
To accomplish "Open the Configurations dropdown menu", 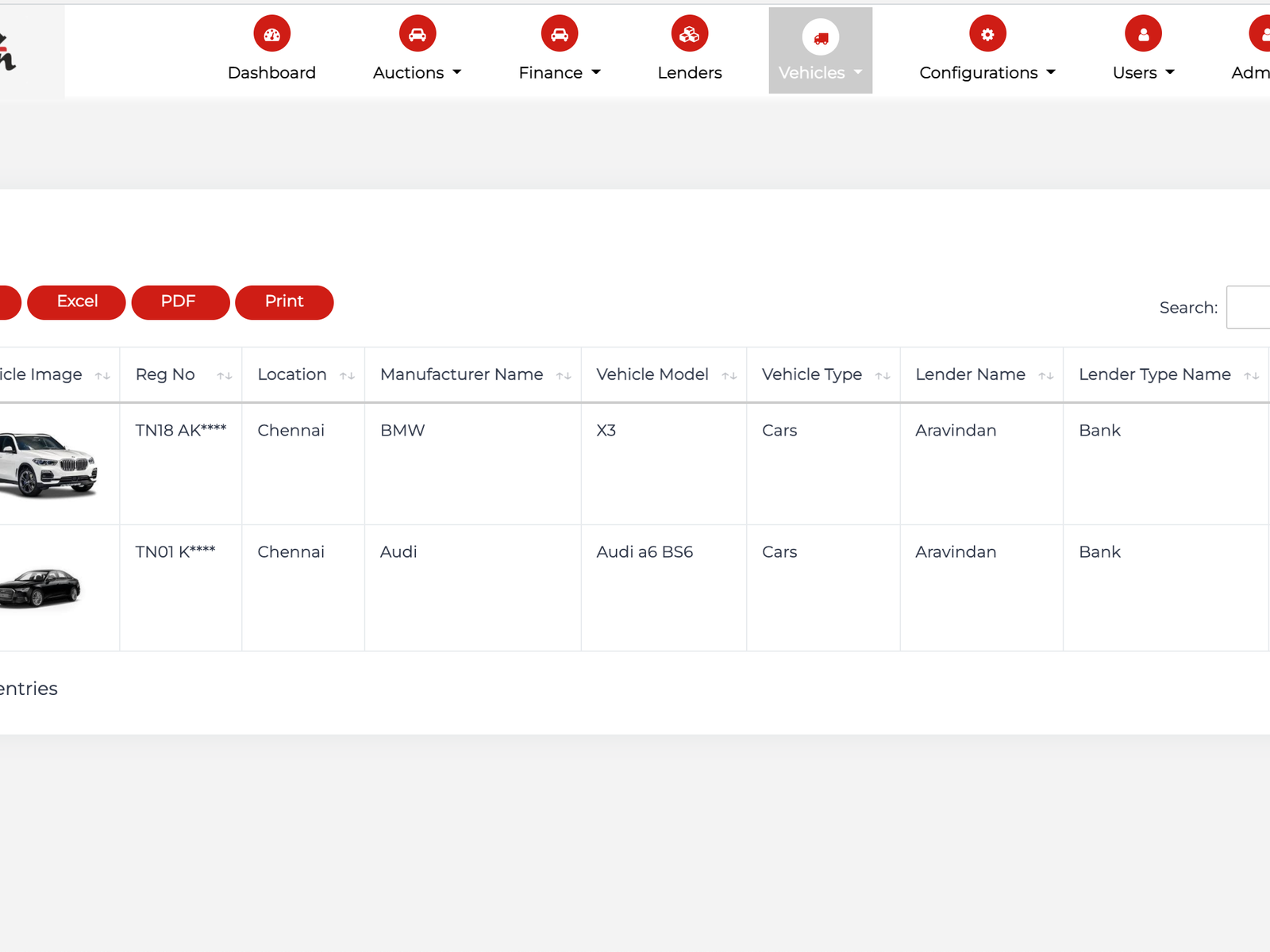I will [x=987, y=73].
